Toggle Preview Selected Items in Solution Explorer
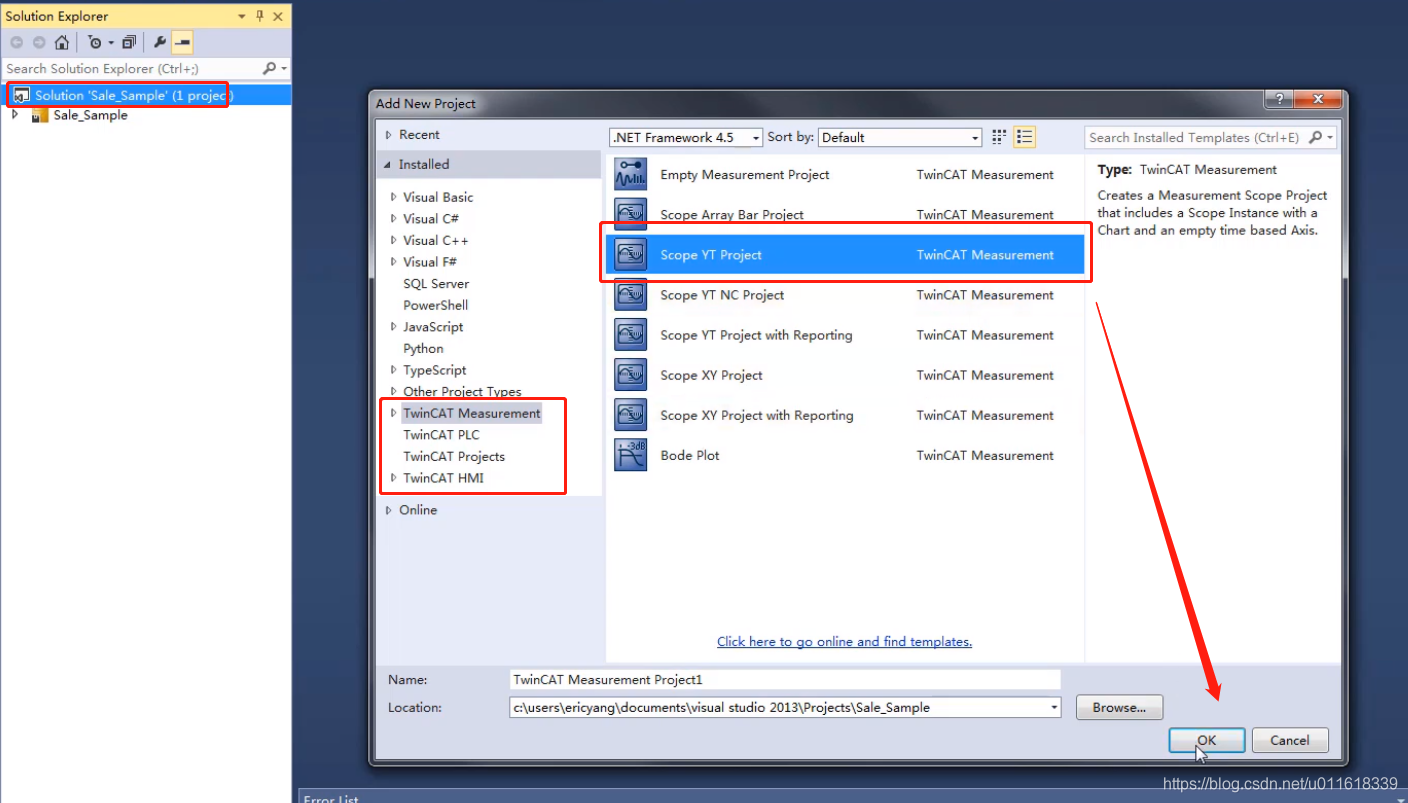 [x=182, y=42]
